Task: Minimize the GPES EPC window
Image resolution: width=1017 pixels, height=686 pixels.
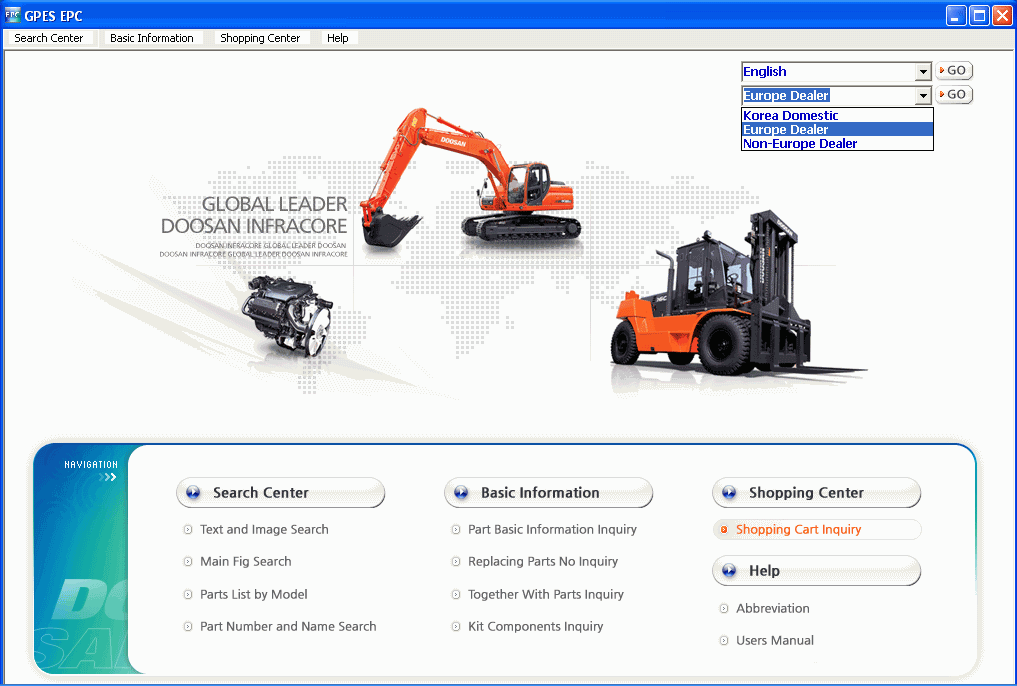Action: (956, 16)
